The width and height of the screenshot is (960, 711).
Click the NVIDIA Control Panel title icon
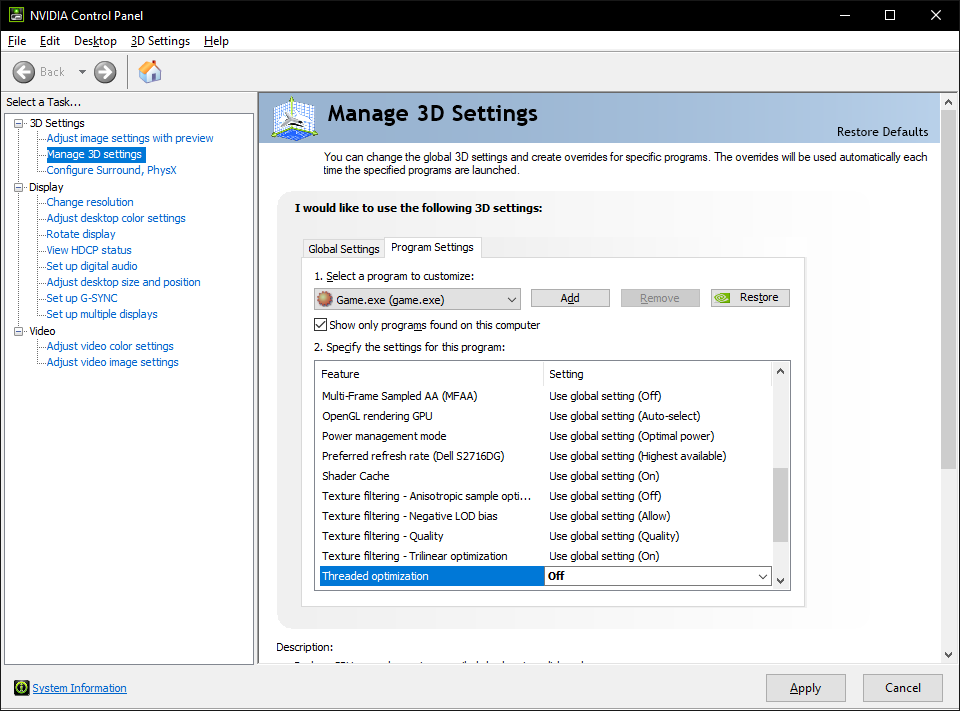pyautogui.click(x=16, y=15)
